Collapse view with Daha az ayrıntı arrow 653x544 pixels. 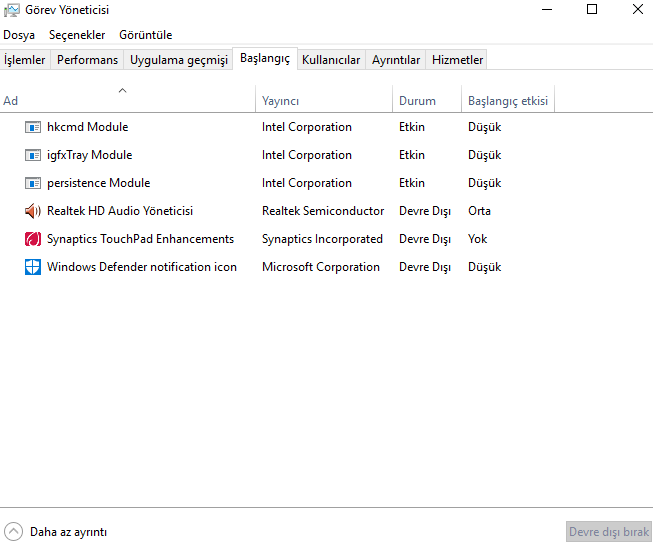click(x=13, y=532)
